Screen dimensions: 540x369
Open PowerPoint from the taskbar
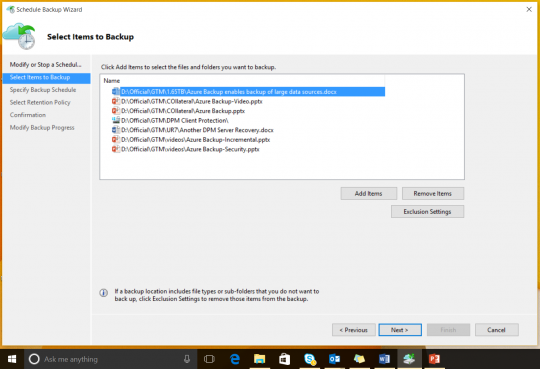434,359
